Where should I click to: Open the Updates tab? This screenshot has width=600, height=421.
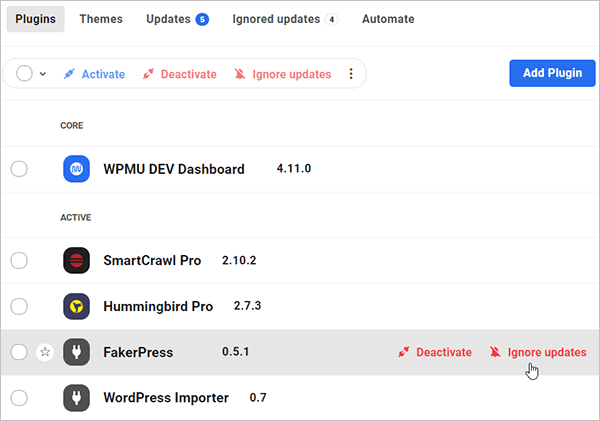[x=177, y=19]
